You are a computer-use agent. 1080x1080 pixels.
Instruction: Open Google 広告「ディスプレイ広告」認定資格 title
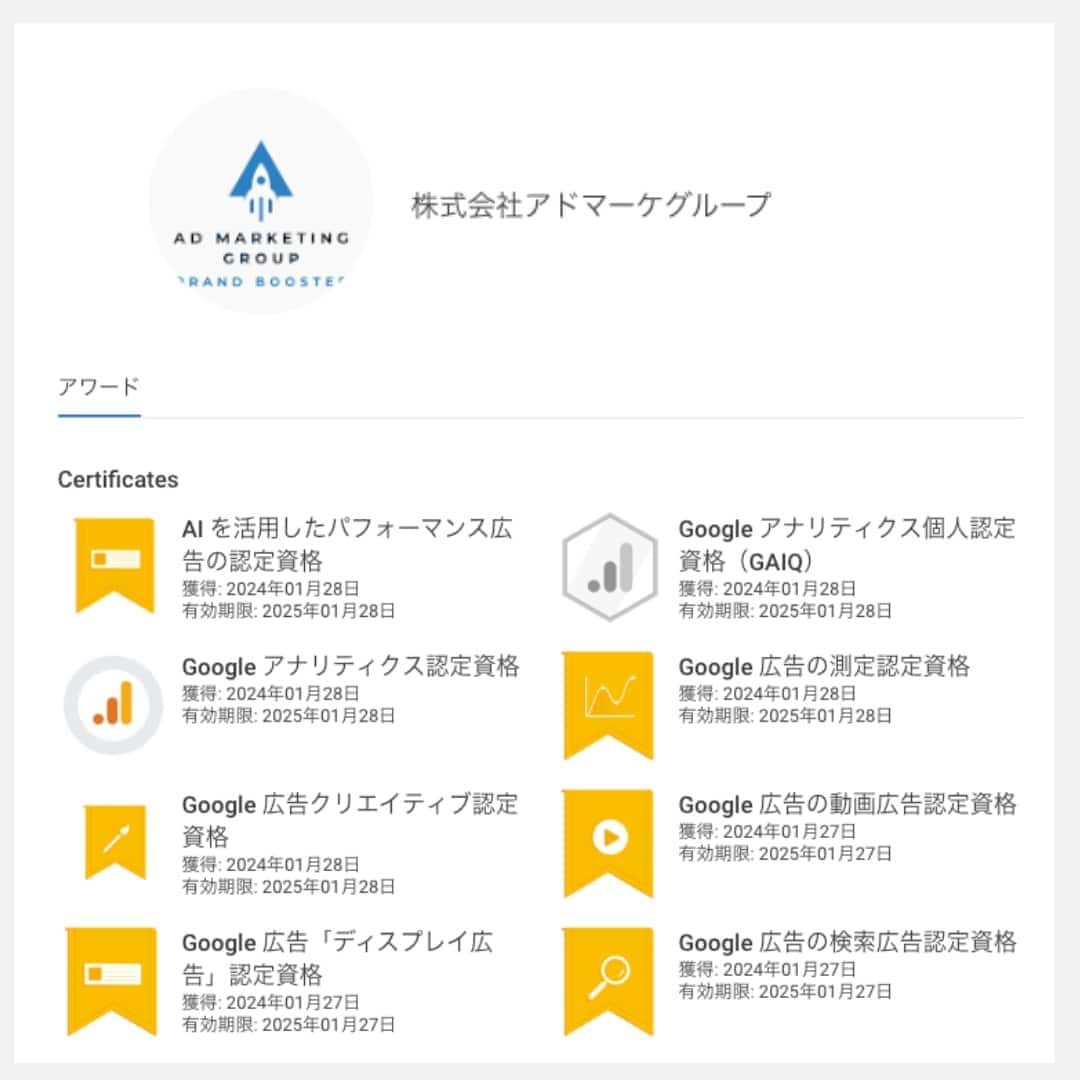pyautogui.click(x=338, y=957)
